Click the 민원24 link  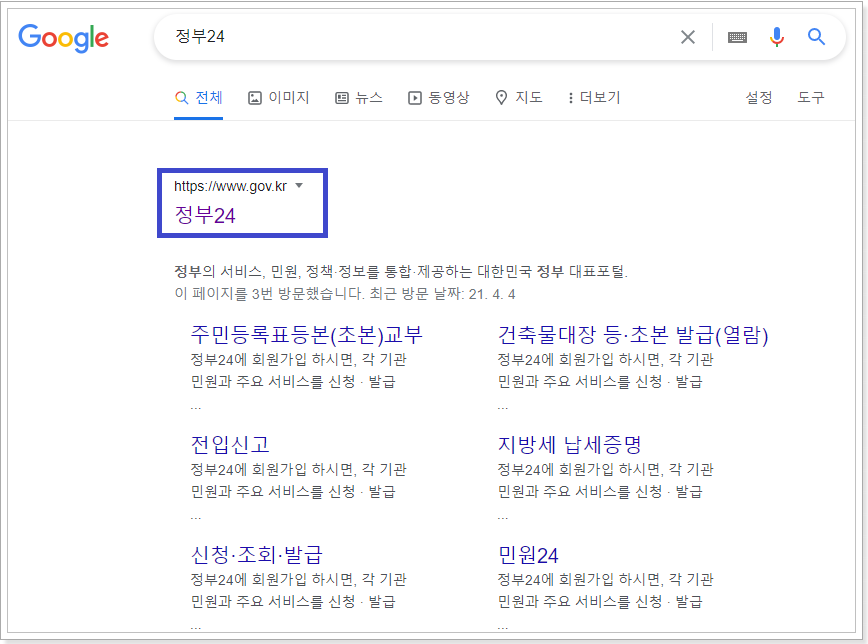[527, 555]
